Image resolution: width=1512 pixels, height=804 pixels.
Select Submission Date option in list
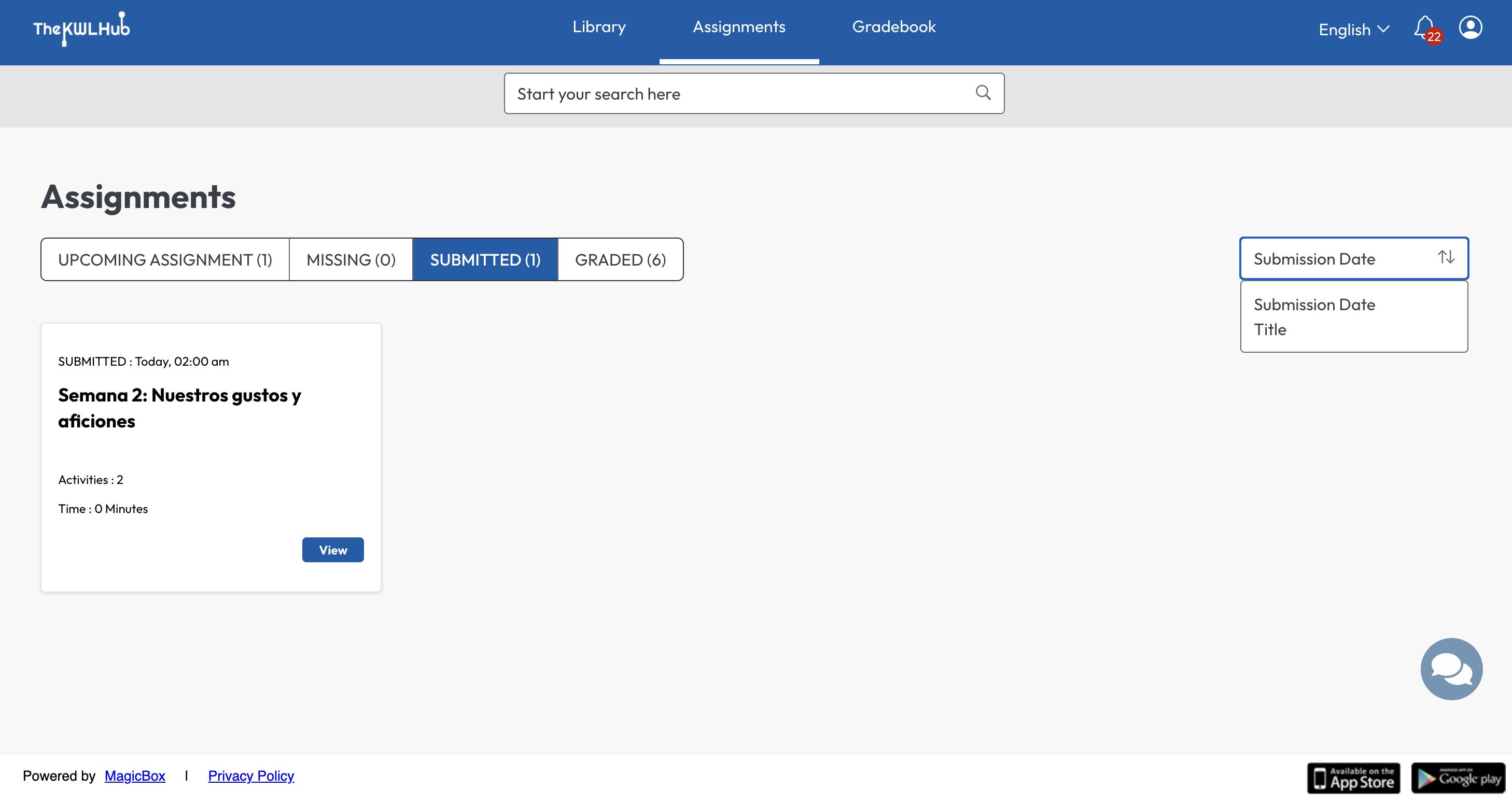pyautogui.click(x=1314, y=305)
